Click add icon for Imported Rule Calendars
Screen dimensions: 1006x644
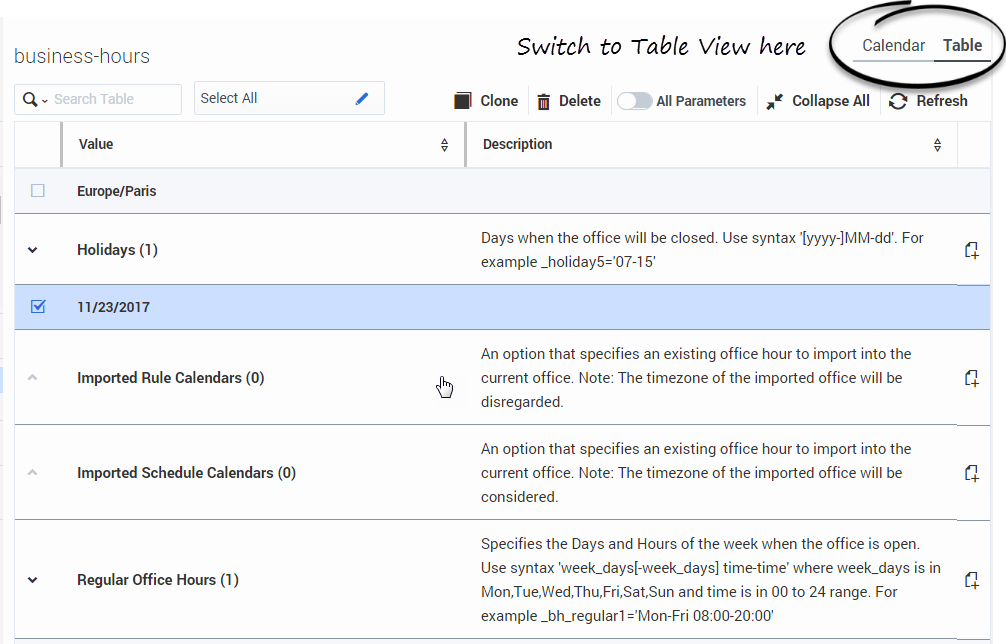[x=970, y=378]
